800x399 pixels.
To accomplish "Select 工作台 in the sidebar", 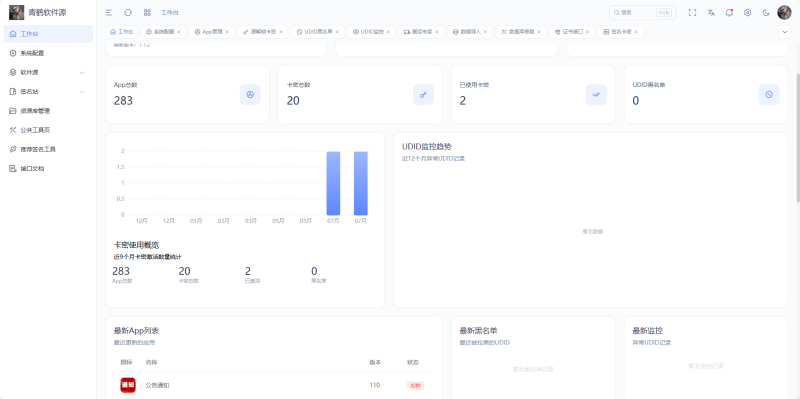I will coord(48,34).
